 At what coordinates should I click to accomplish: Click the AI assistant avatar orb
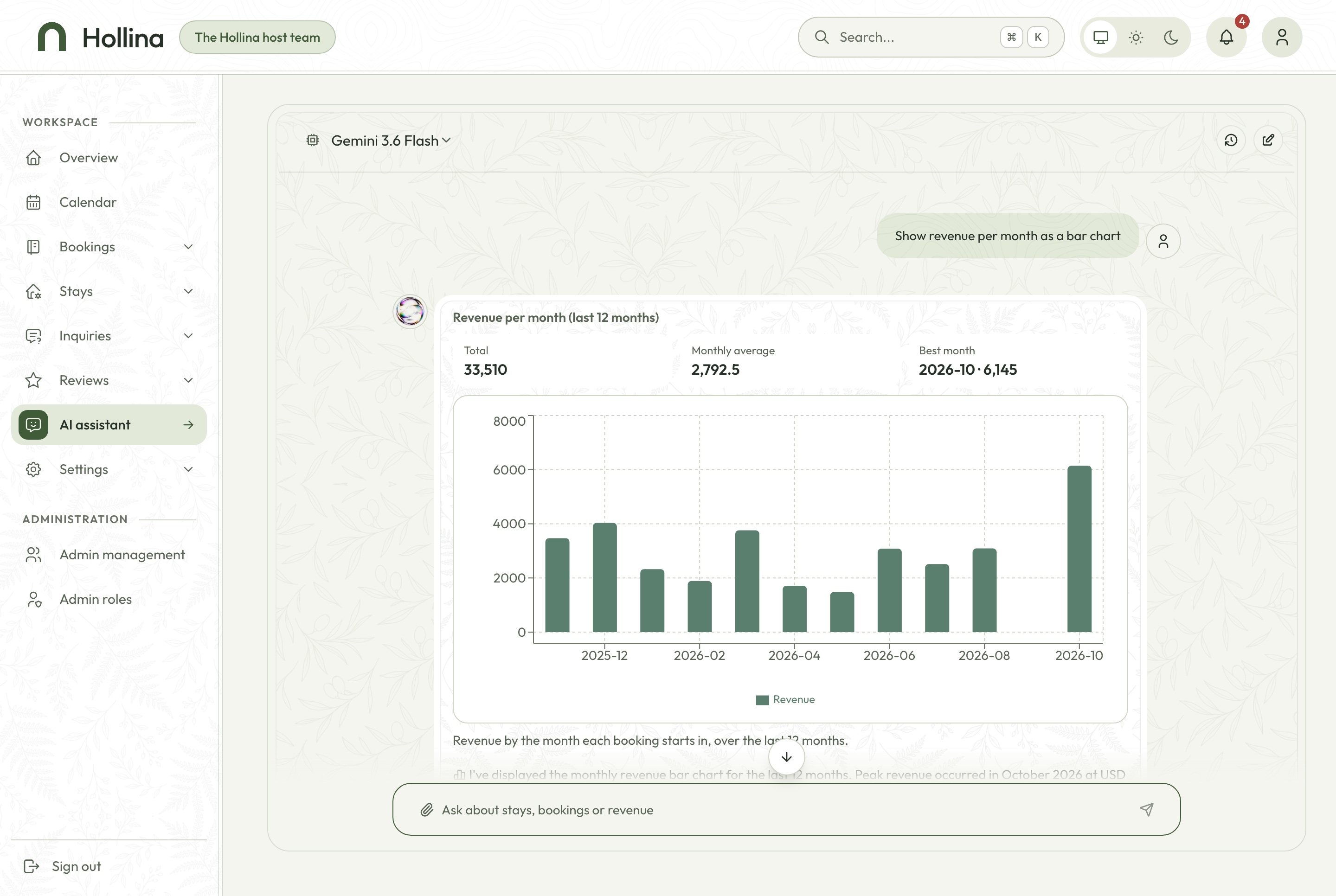coord(410,312)
